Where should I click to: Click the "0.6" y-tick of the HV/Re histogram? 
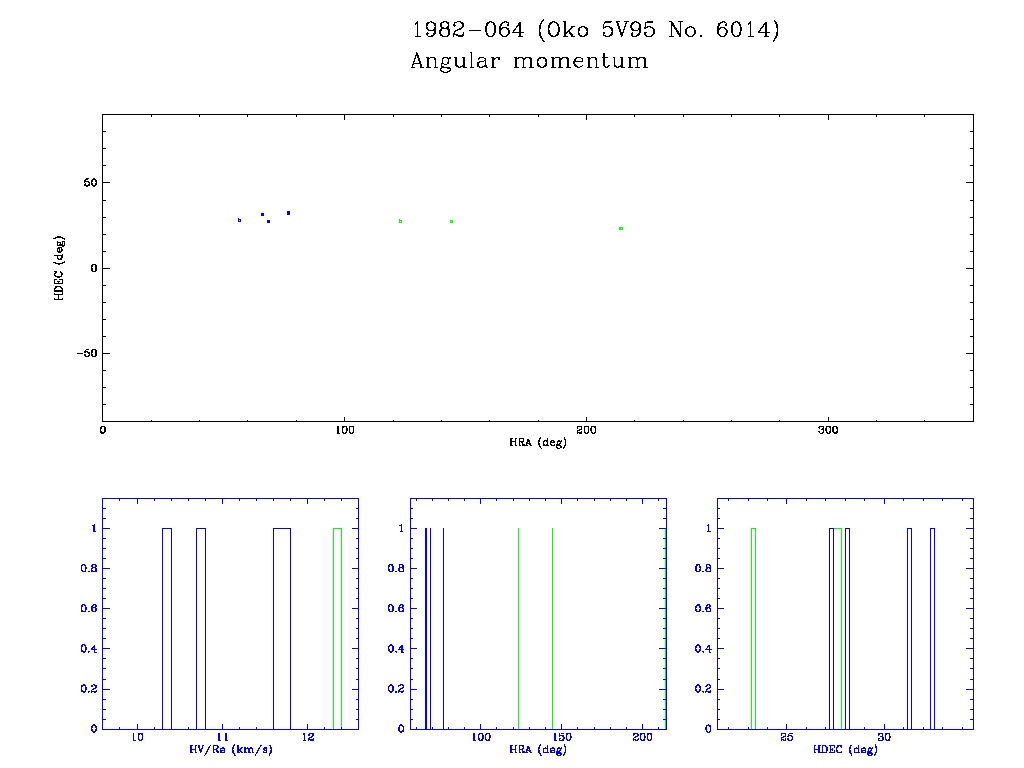pyautogui.click(x=89, y=609)
